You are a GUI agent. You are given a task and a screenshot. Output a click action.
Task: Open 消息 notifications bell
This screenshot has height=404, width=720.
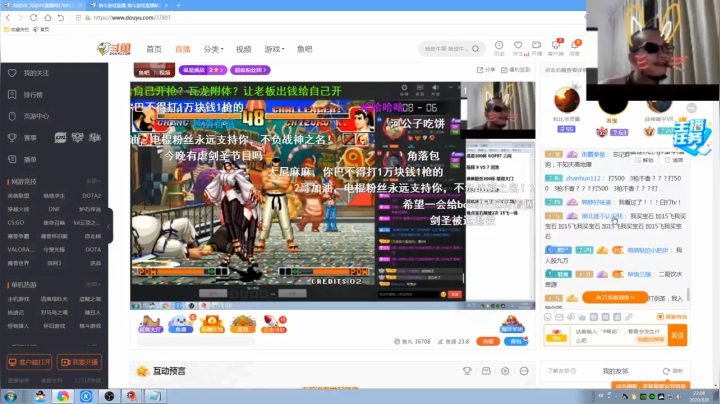pos(574,47)
